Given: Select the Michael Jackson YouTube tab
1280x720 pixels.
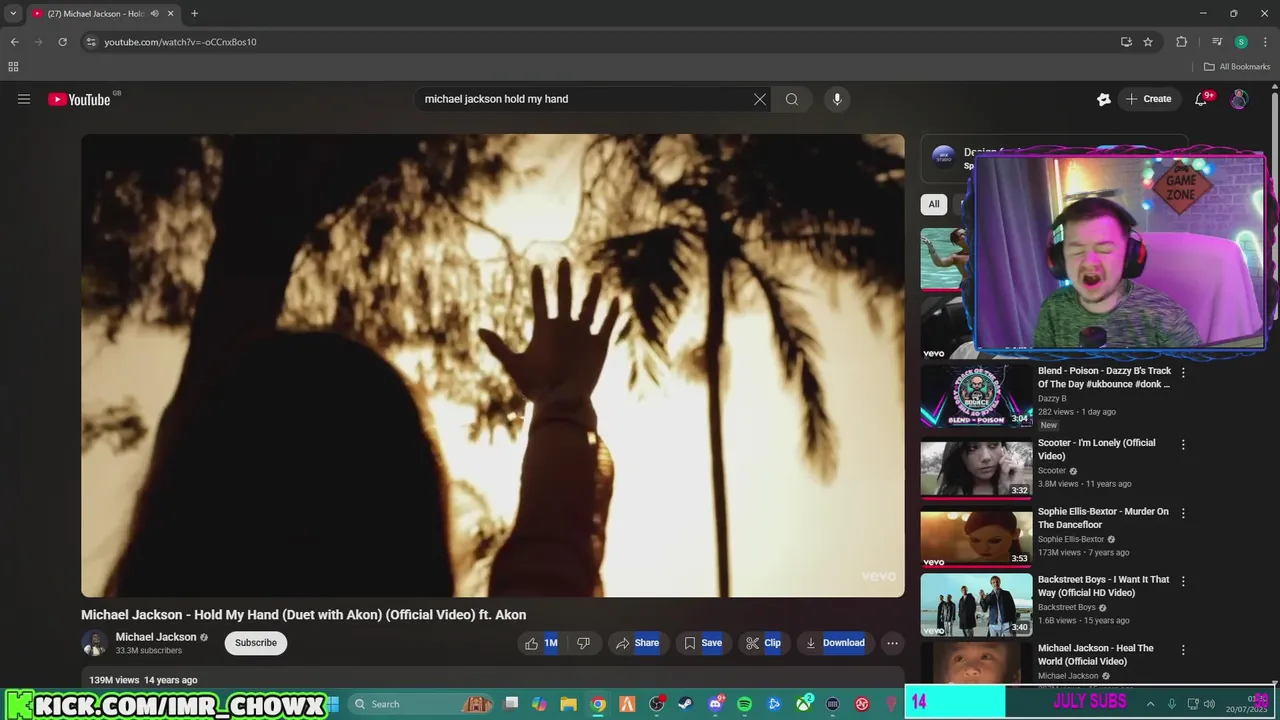Looking at the screenshot, I should pyautogui.click(x=103, y=14).
